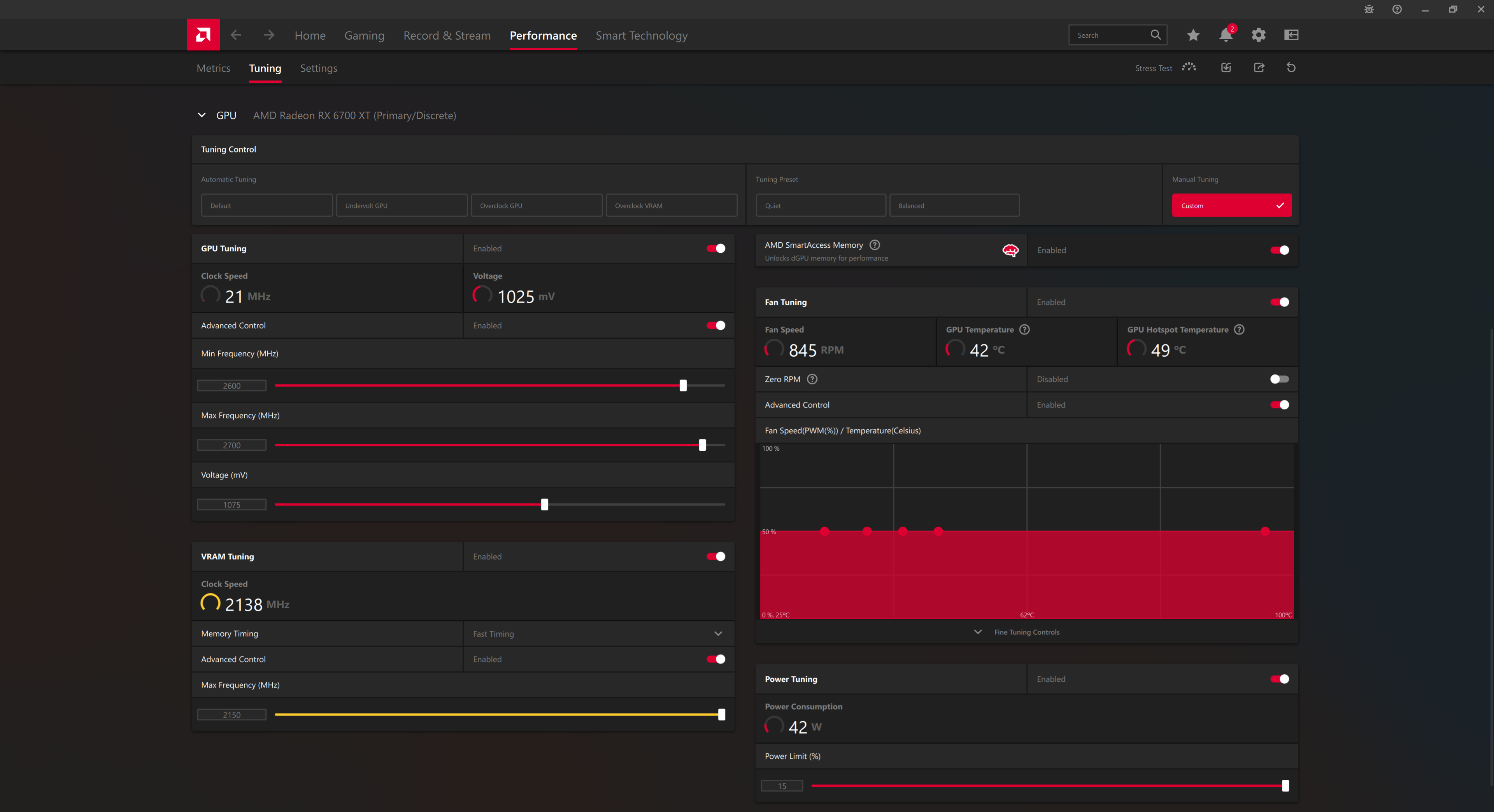Click VRAM Max Frequency value box 2150
This screenshot has height=812, width=1494.
(231, 715)
